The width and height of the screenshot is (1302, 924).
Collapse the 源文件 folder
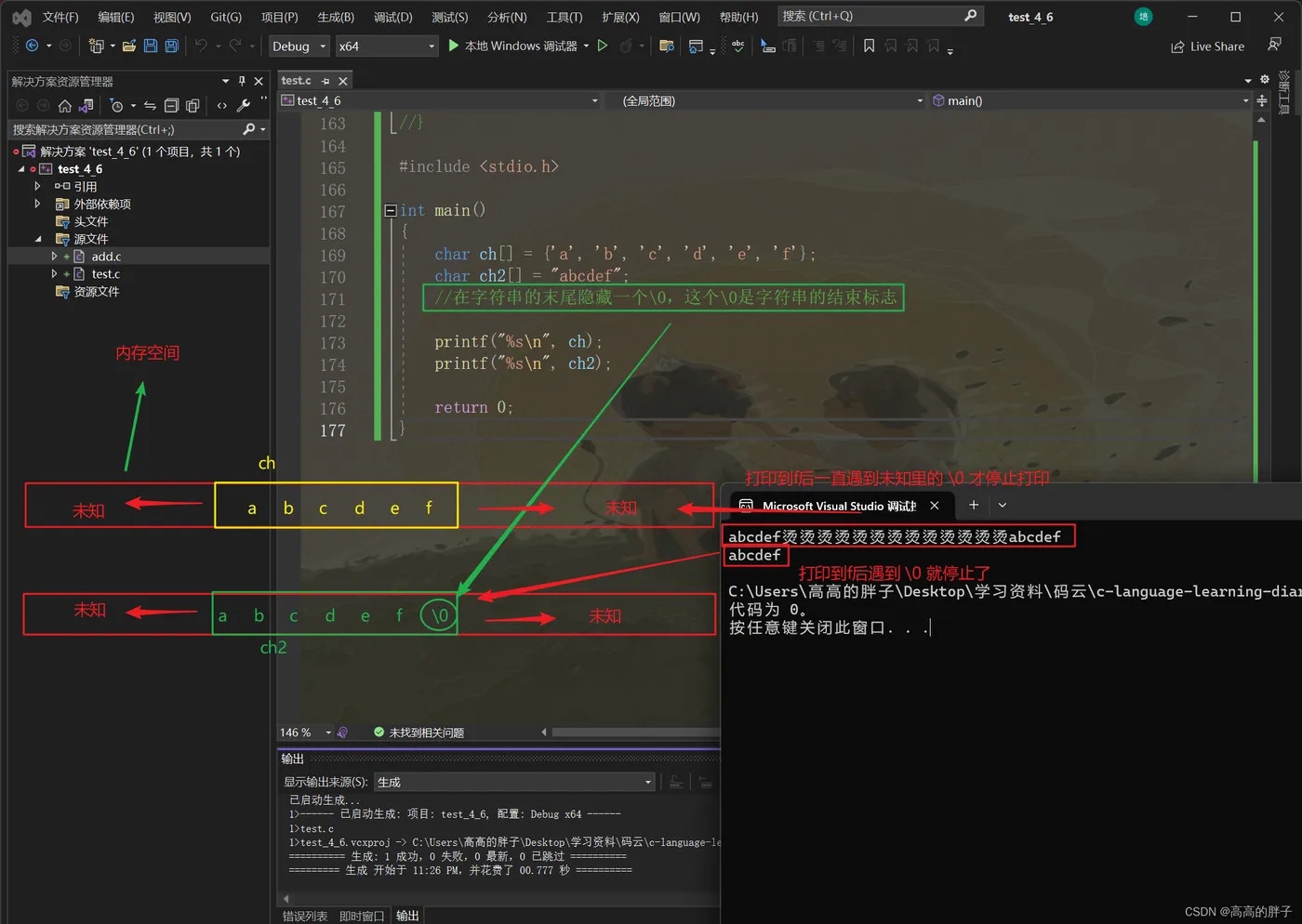coord(38,239)
